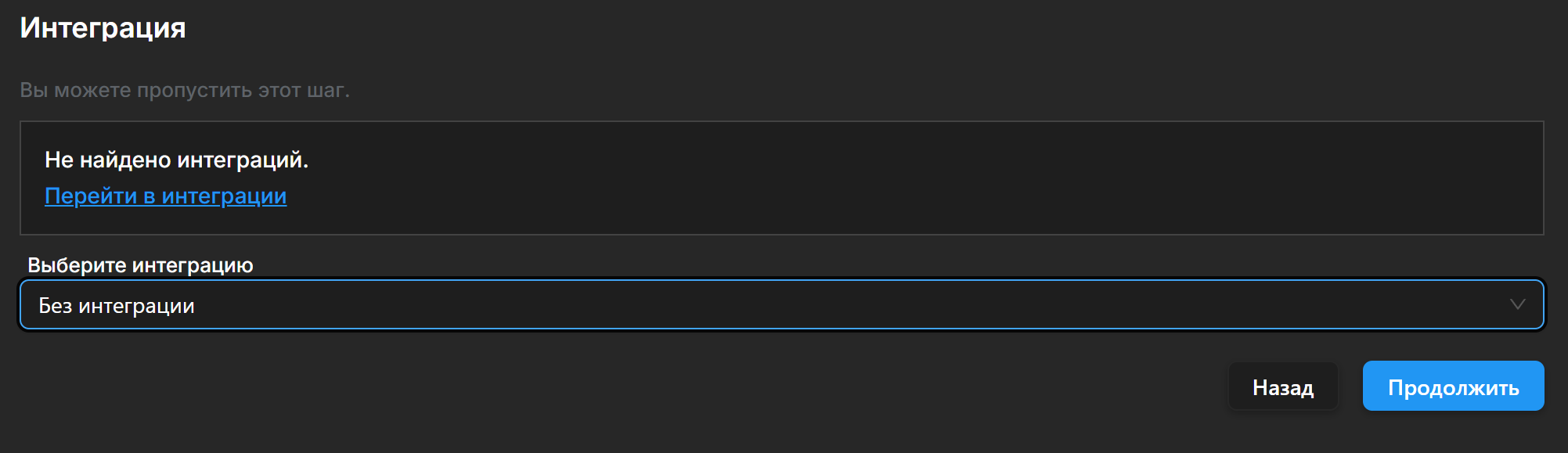Open the "Выберите интеграцию" dropdown
Viewport: 1568px width, 453px height.
click(781, 304)
